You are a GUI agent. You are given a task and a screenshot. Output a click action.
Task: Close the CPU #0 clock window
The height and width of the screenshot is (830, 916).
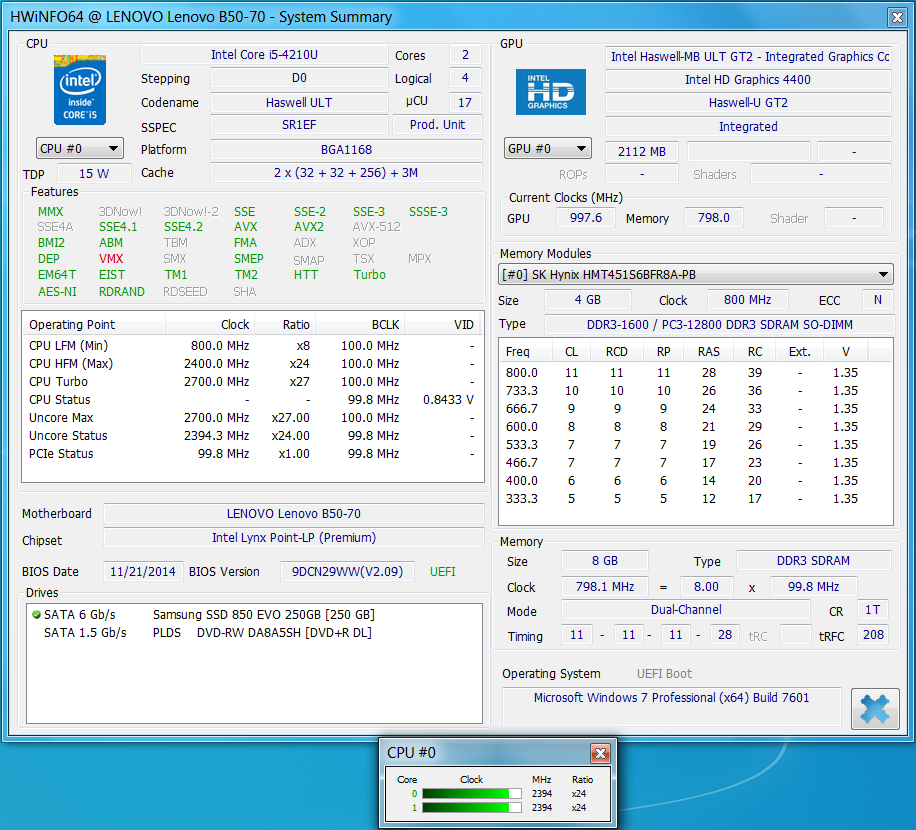tap(600, 753)
